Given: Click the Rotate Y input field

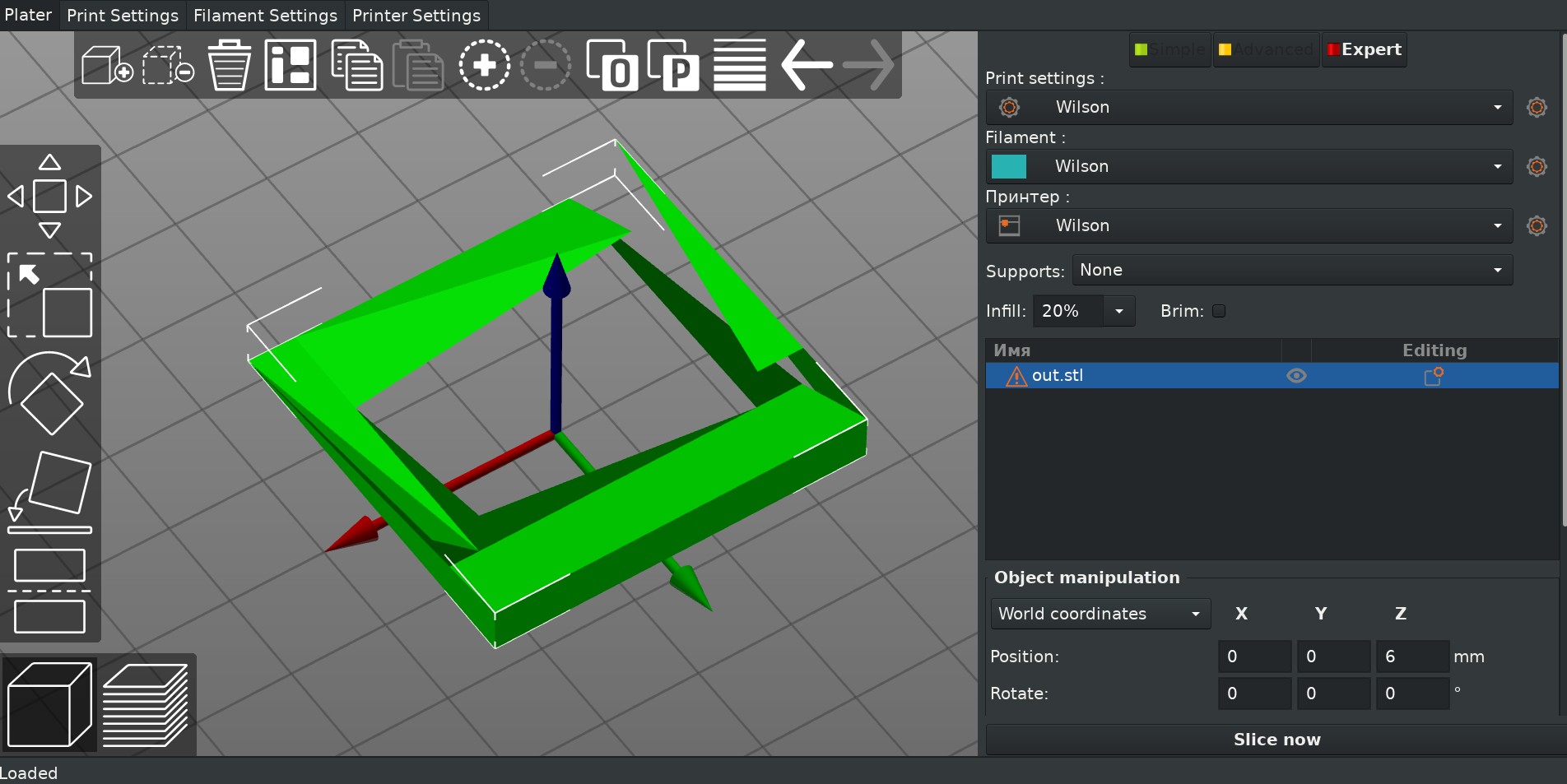Looking at the screenshot, I should [1333, 694].
